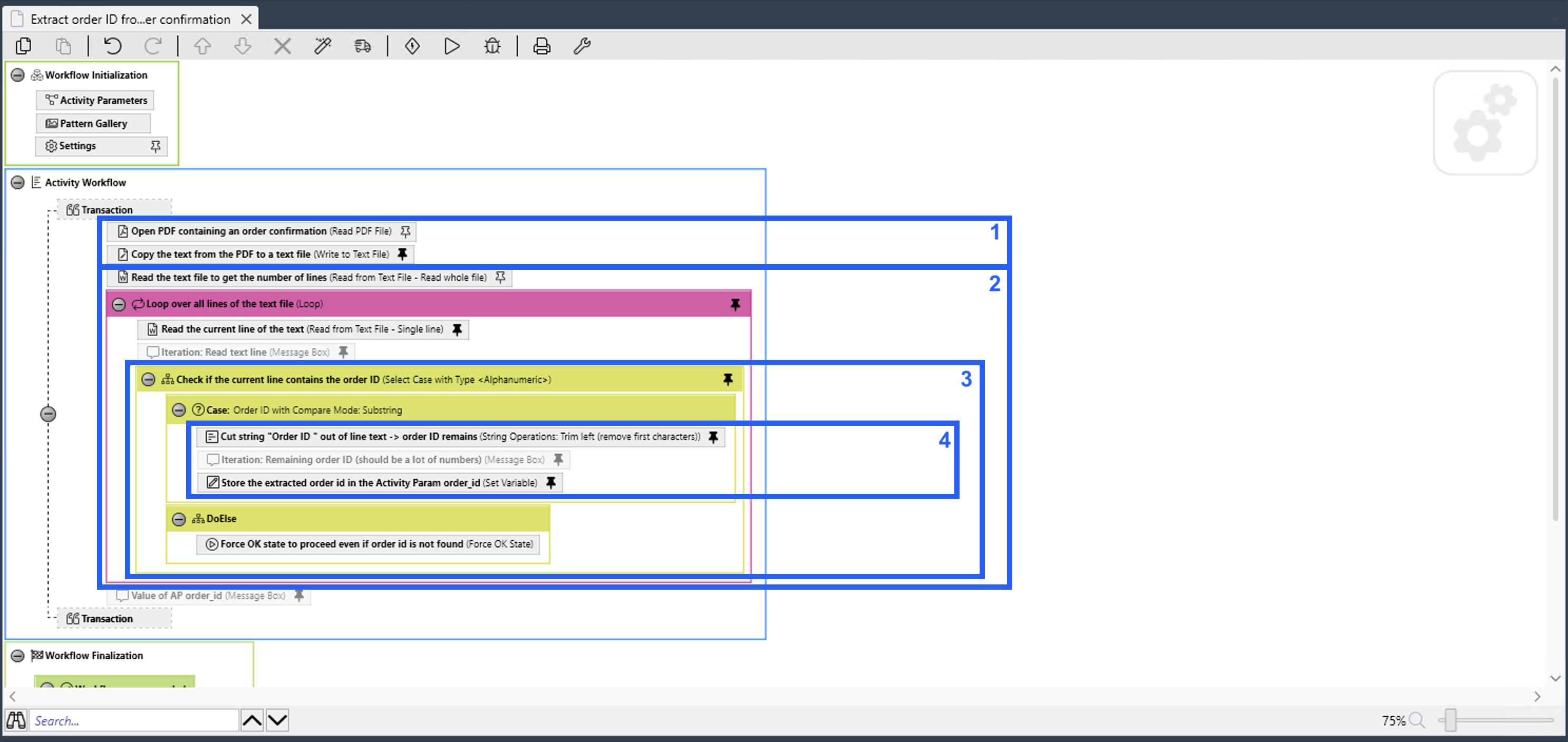This screenshot has width=1568, height=742.
Task: Pin the 'Open PDF containing an order confirmation' step
Action: (404, 231)
